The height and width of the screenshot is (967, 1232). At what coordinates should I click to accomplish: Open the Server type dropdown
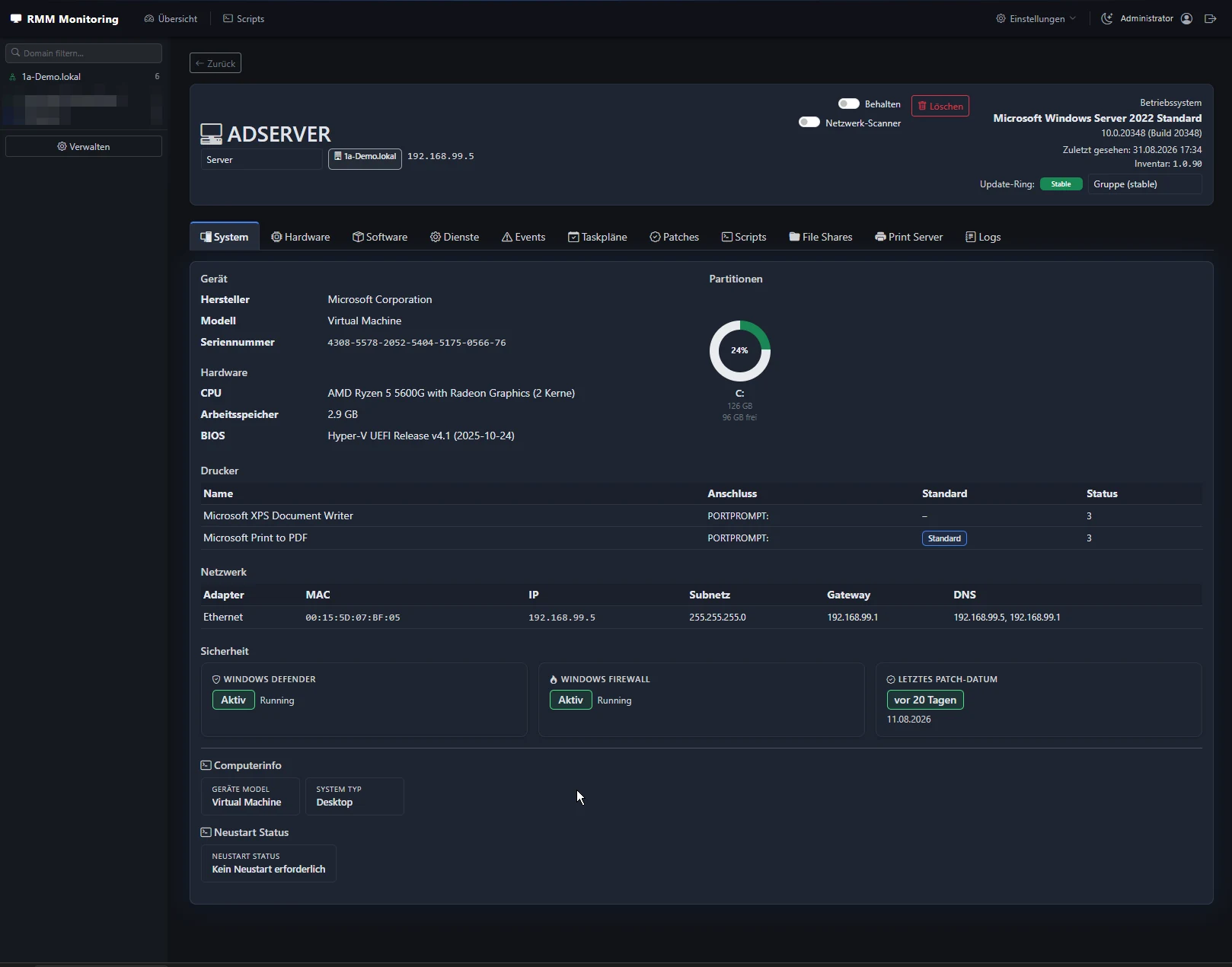click(261, 159)
